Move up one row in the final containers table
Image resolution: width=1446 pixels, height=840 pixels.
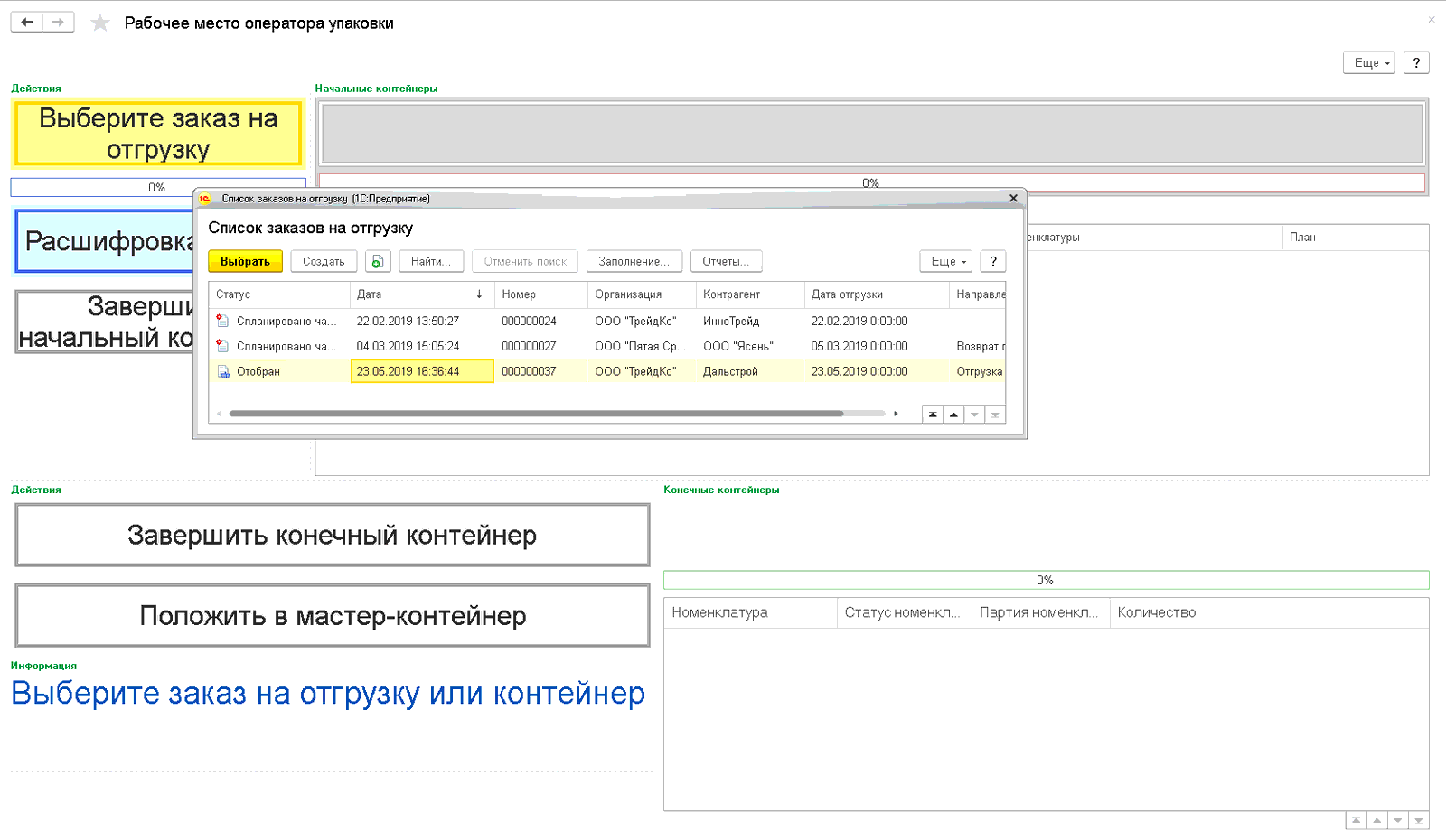pyautogui.click(x=1377, y=820)
